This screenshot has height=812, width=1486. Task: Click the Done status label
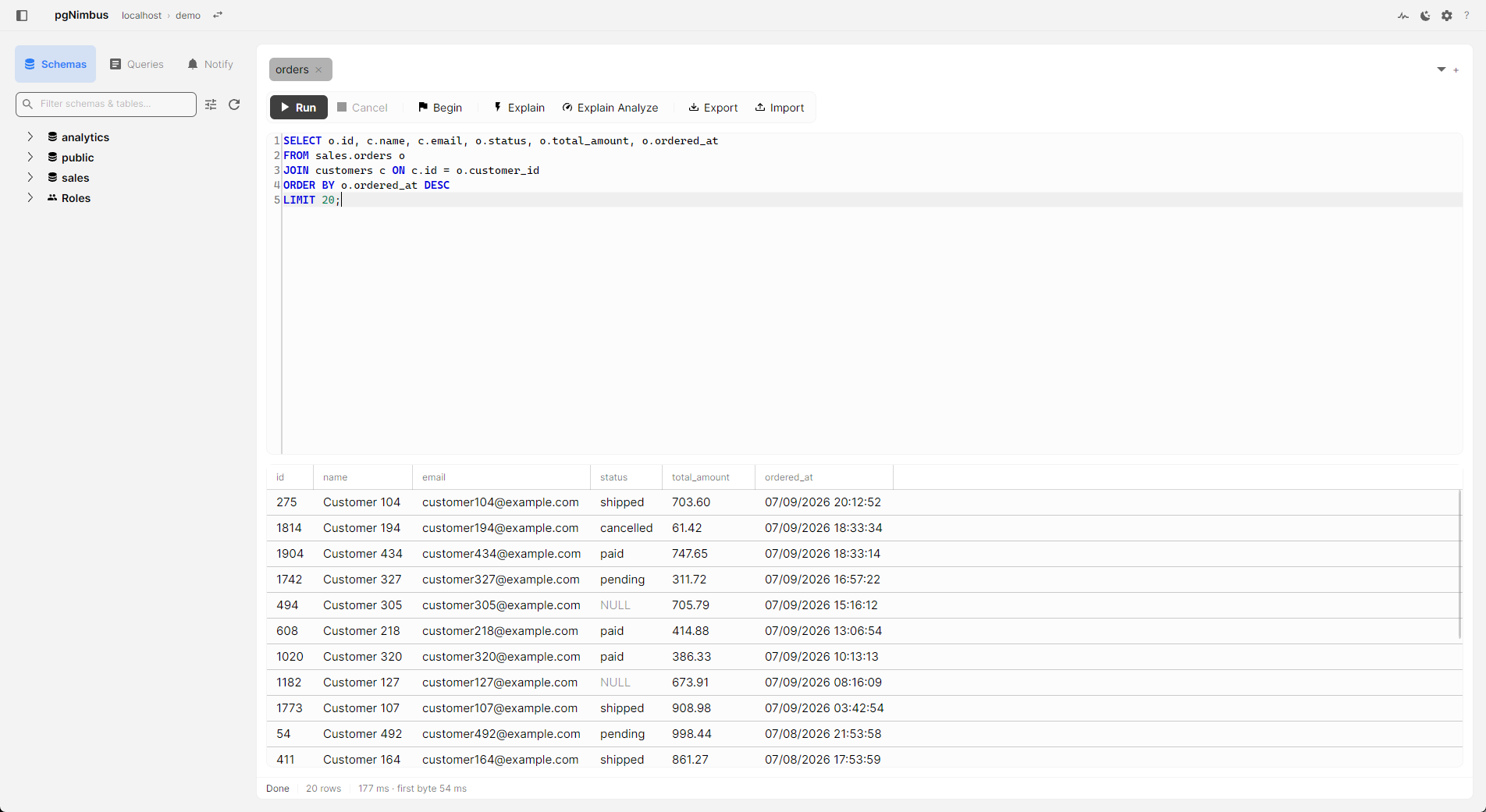coord(278,789)
